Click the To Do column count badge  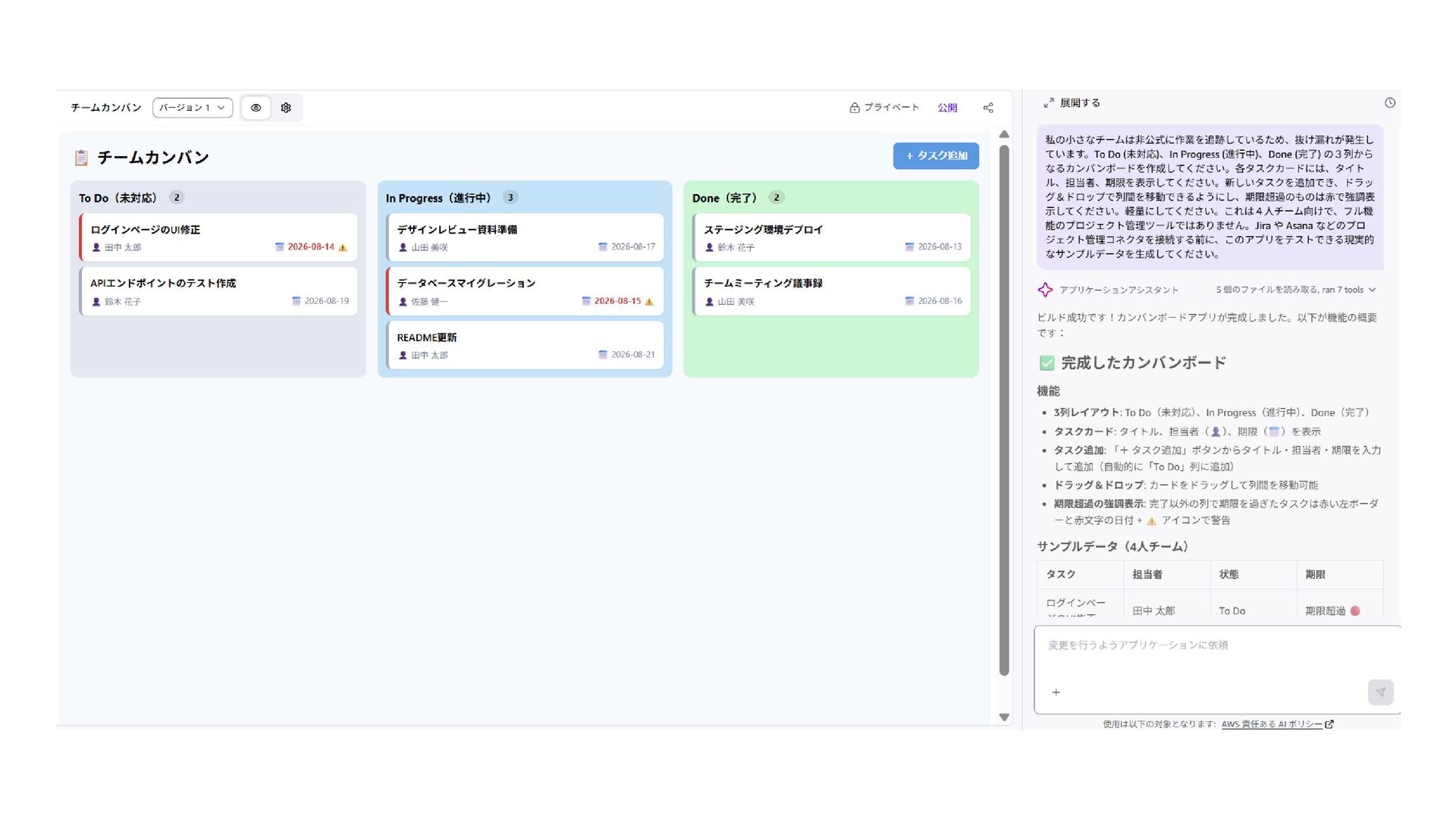[177, 197]
